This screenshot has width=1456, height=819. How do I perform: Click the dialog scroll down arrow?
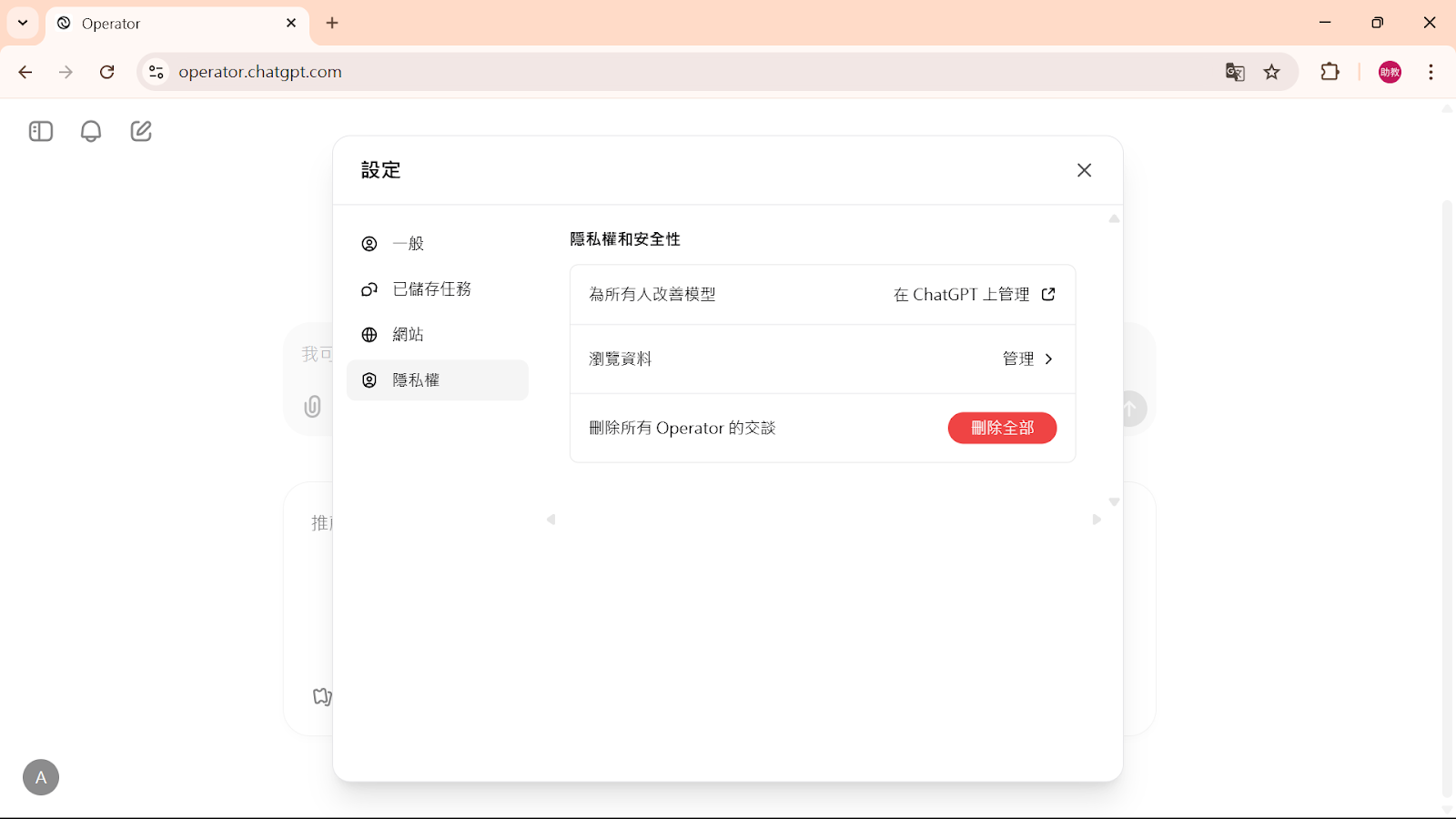click(x=1114, y=502)
